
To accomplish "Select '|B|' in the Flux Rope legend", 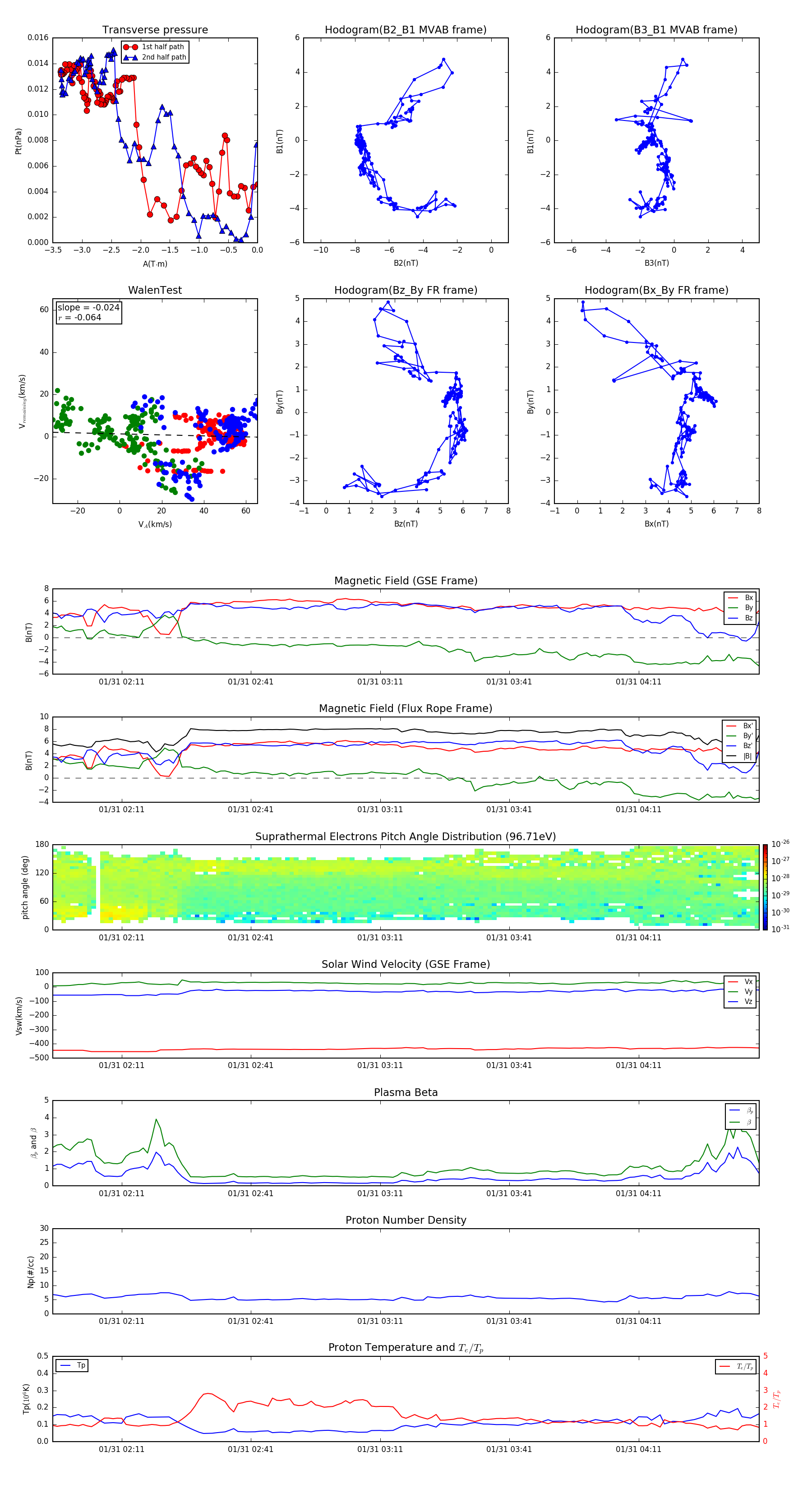I will [x=740, y=756].
